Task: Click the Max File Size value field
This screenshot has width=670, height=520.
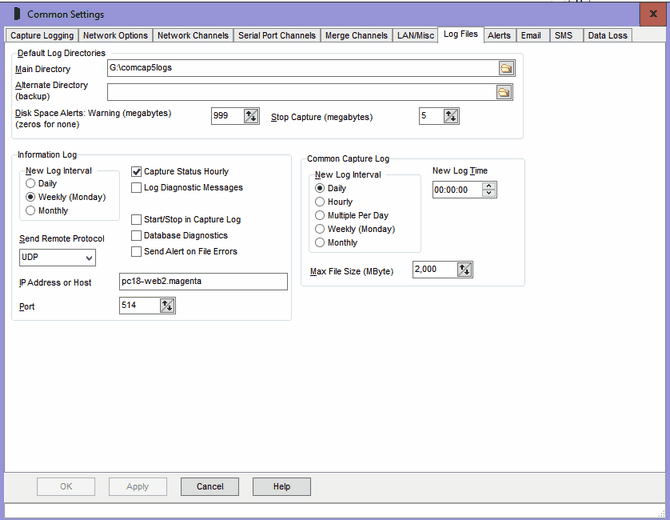Action: click(x=435, y=270)
